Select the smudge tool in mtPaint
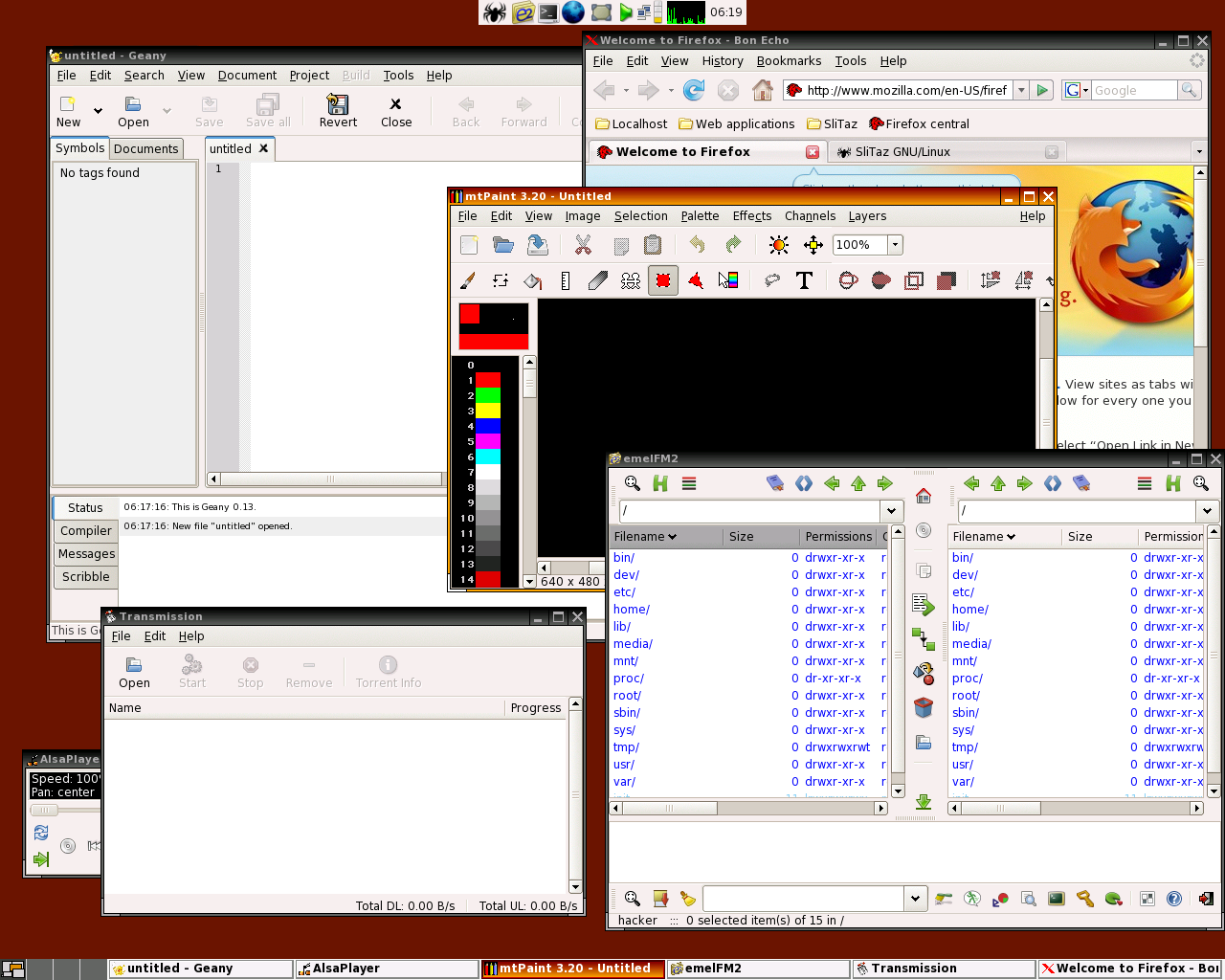Screen dimensions: 1225x980 598,280
